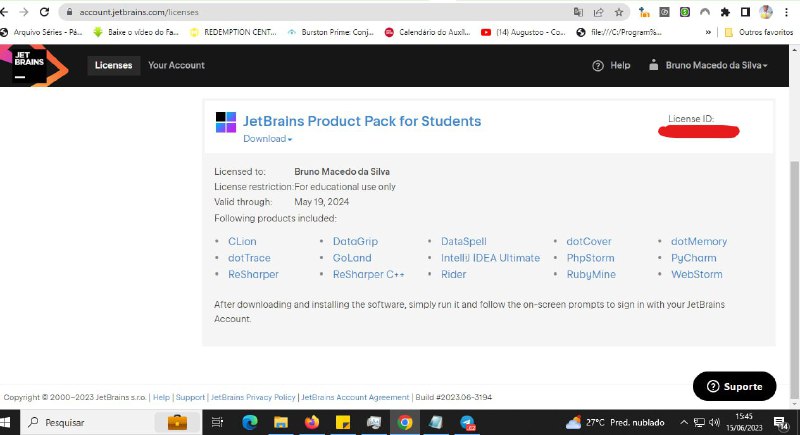Reload the page with the refresh icon

[x=44, y=12]
